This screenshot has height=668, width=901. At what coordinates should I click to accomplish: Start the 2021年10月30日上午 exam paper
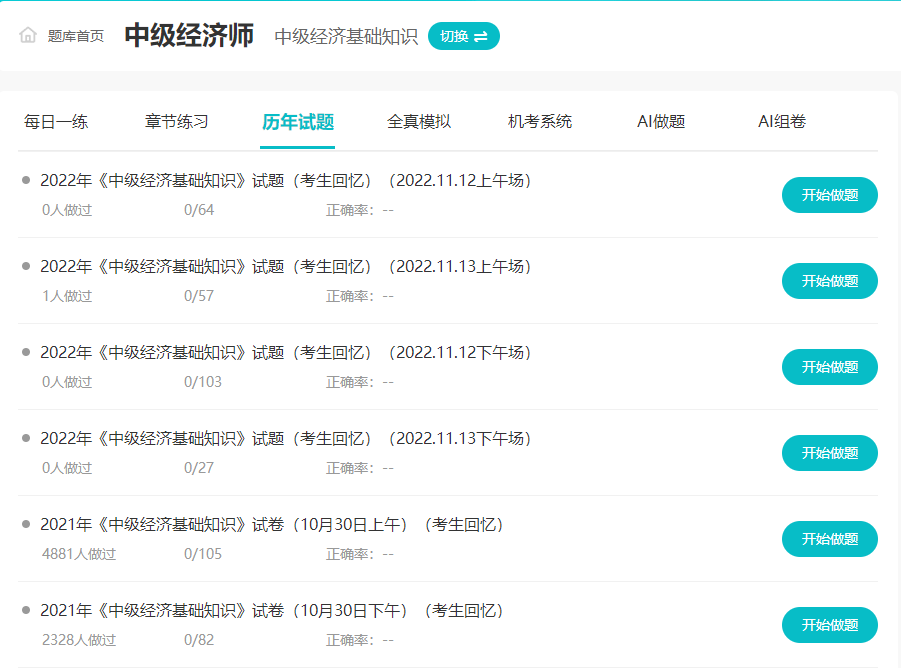click(x=829, y=539)
